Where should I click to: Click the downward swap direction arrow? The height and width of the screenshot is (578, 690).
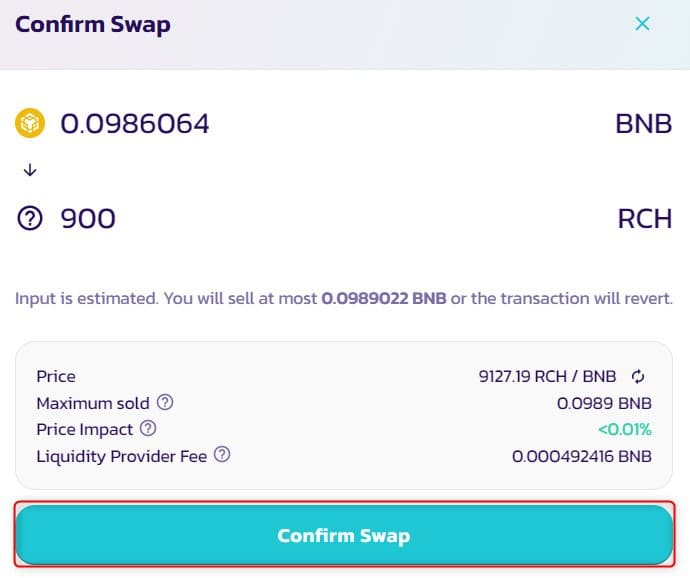[30, 169]
